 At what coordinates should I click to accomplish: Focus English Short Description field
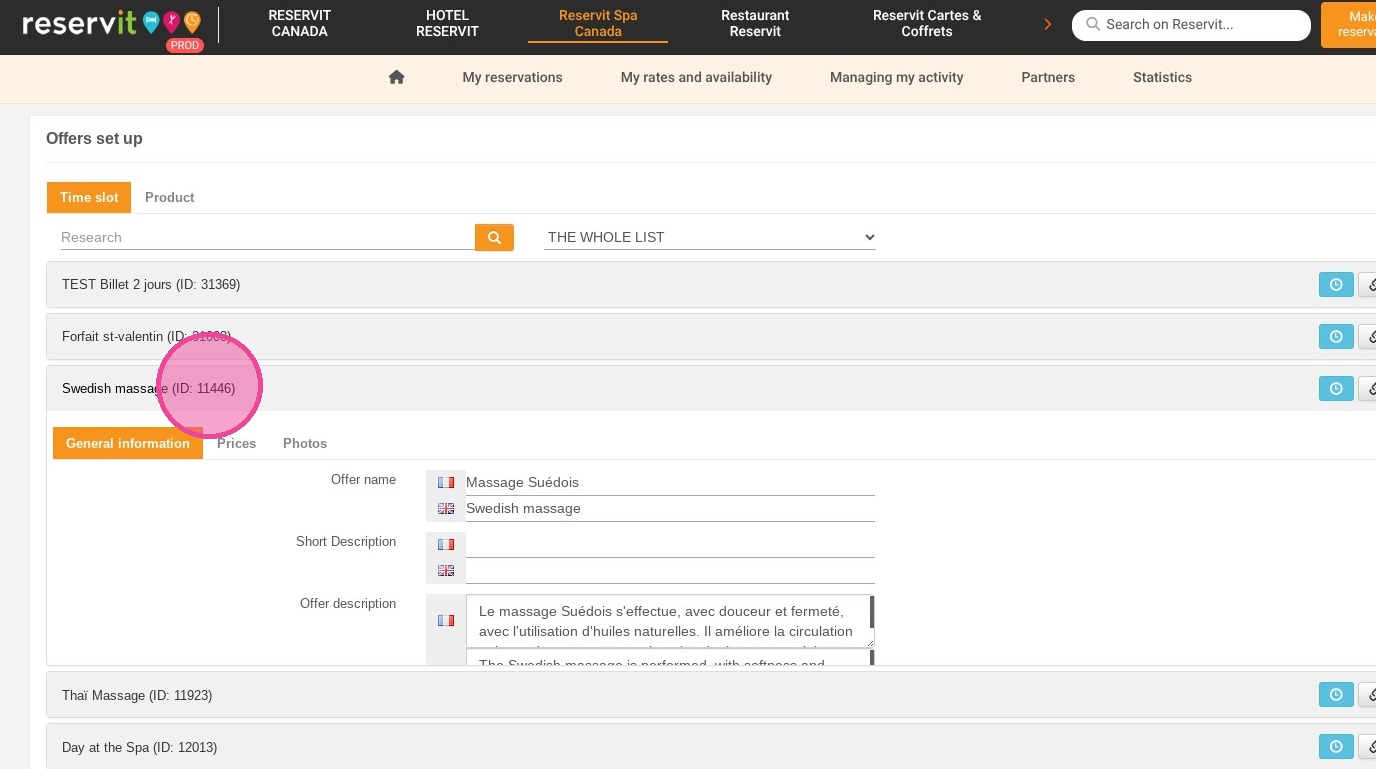pos(670,570)
